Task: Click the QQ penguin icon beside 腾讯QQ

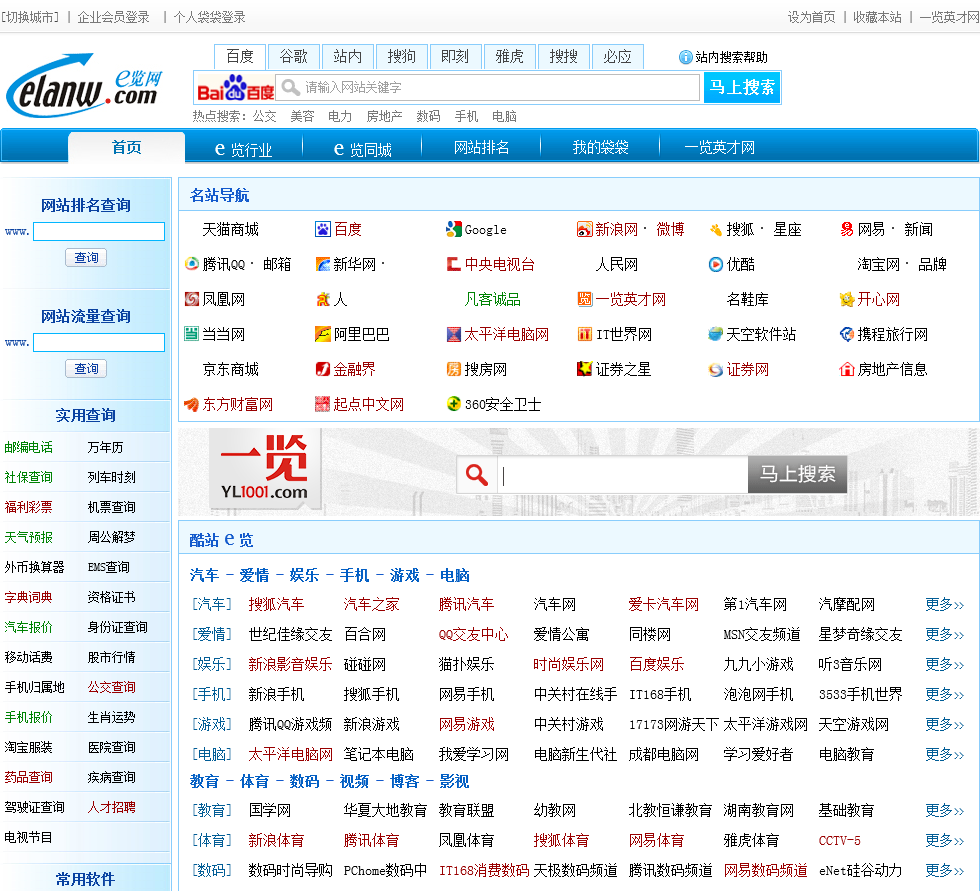Action: coord(192,264)
